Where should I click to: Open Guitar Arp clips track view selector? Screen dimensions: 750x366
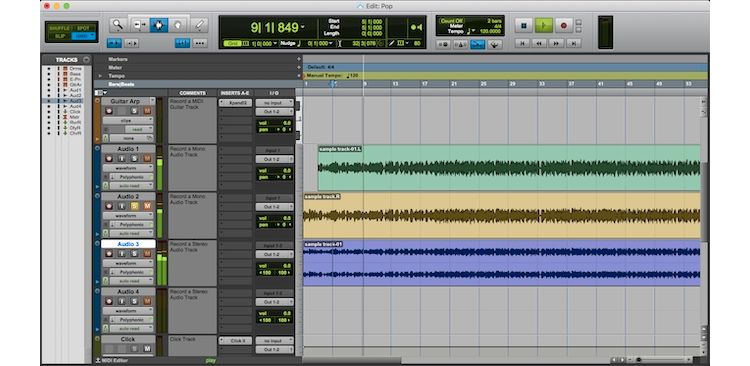pos(128,121)
